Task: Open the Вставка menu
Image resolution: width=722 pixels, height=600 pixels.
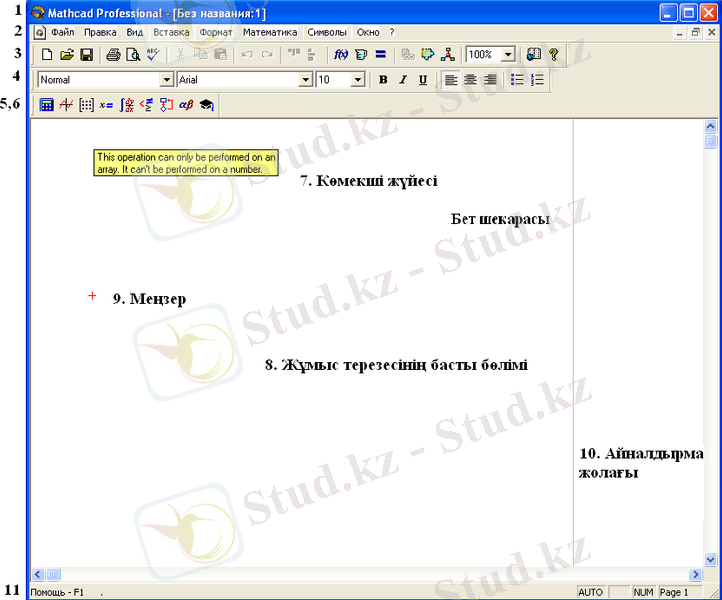Action: 171,32
